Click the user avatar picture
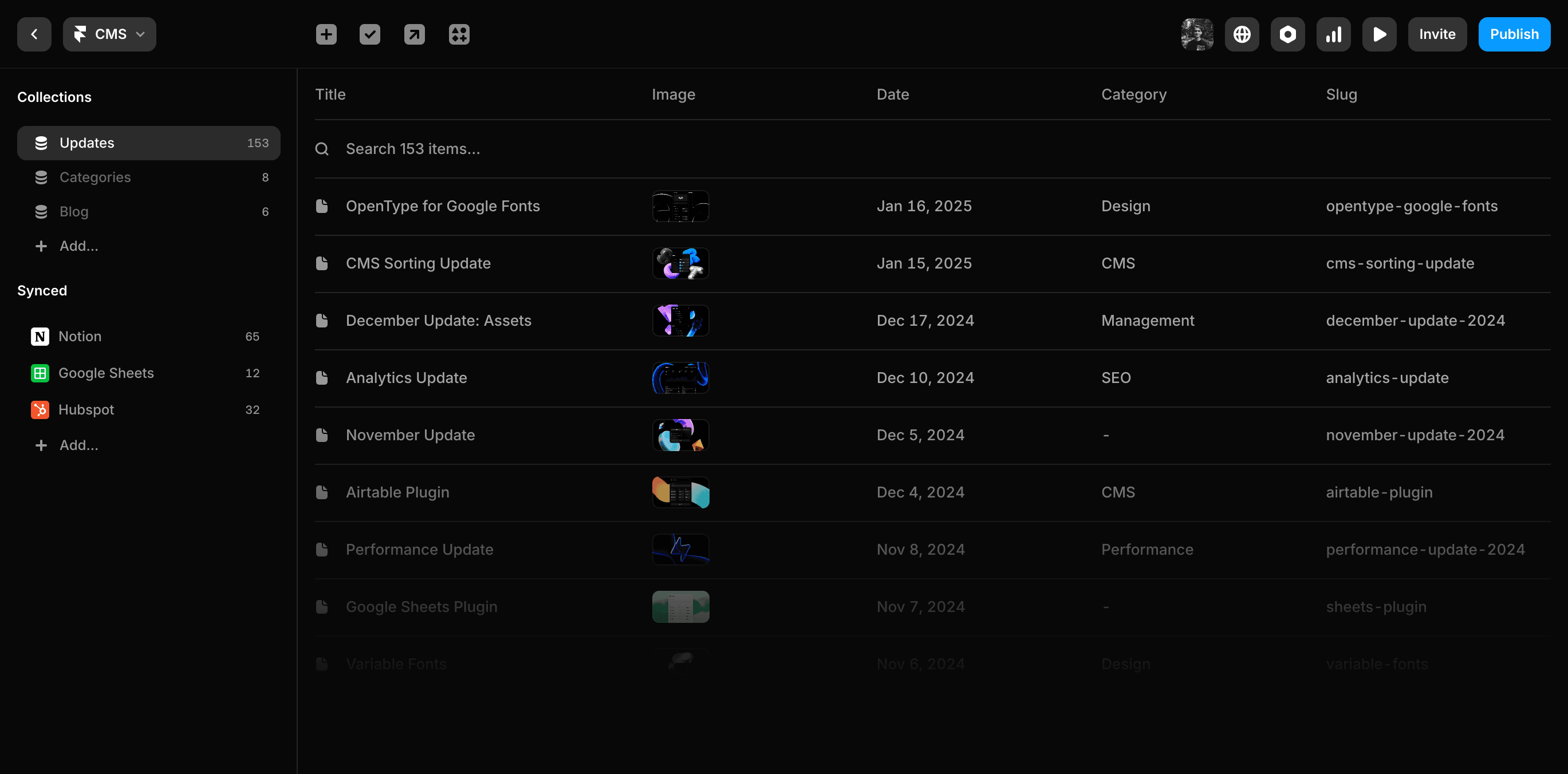1568x774 pixels. [1197, 34]
